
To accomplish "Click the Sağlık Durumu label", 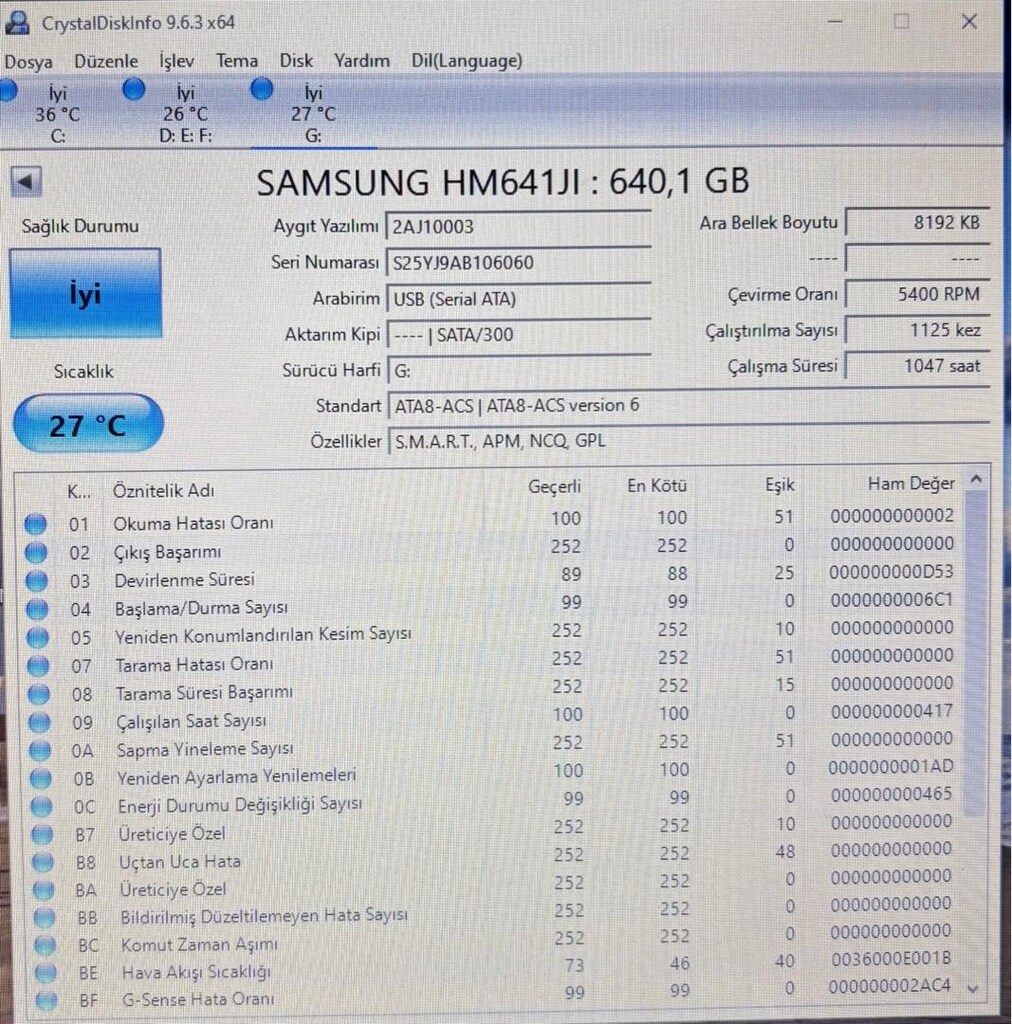I will click(80, 227).
